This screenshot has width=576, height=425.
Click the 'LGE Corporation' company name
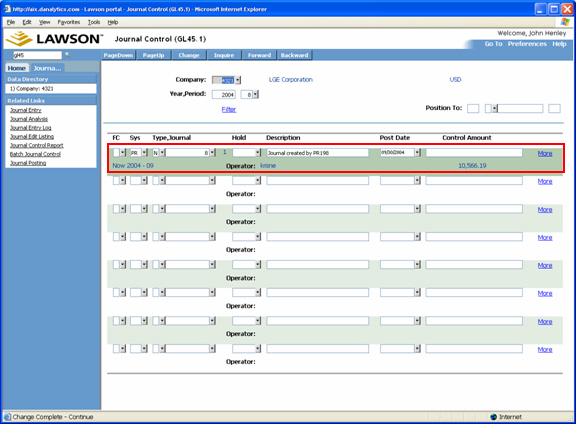pos(291,80)
